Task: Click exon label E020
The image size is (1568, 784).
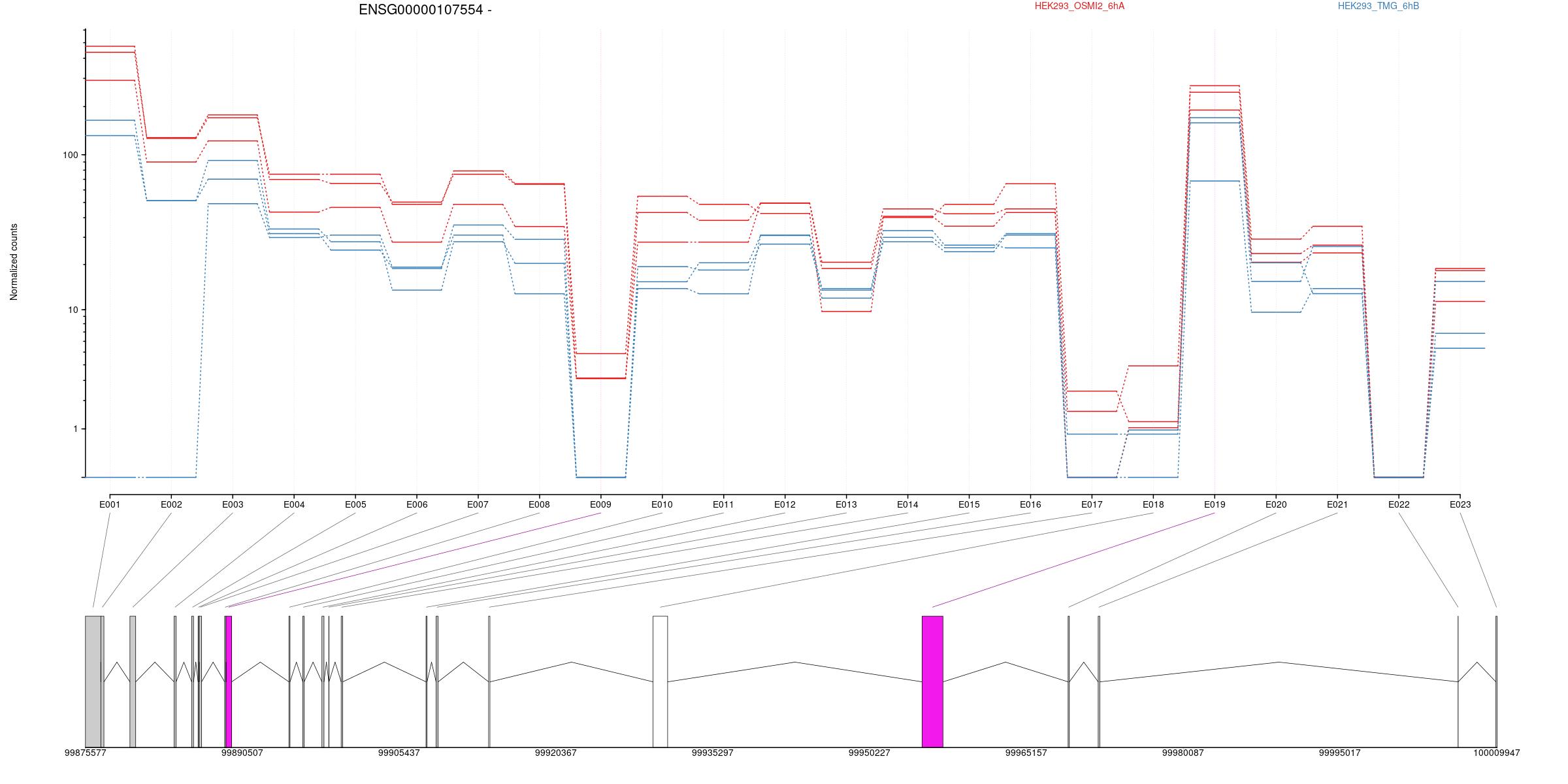Action: click(x=1276, y=504)
